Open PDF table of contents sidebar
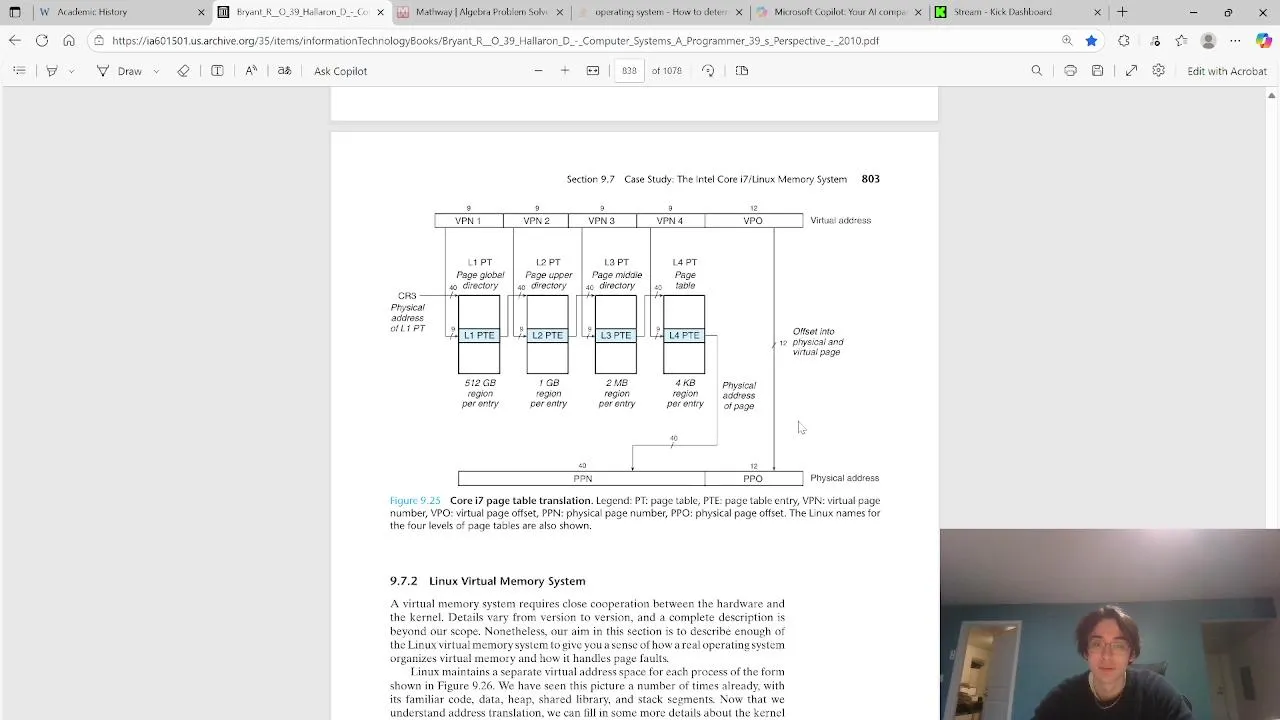The width and height of the screenshot is (1280, 720). 19,71
